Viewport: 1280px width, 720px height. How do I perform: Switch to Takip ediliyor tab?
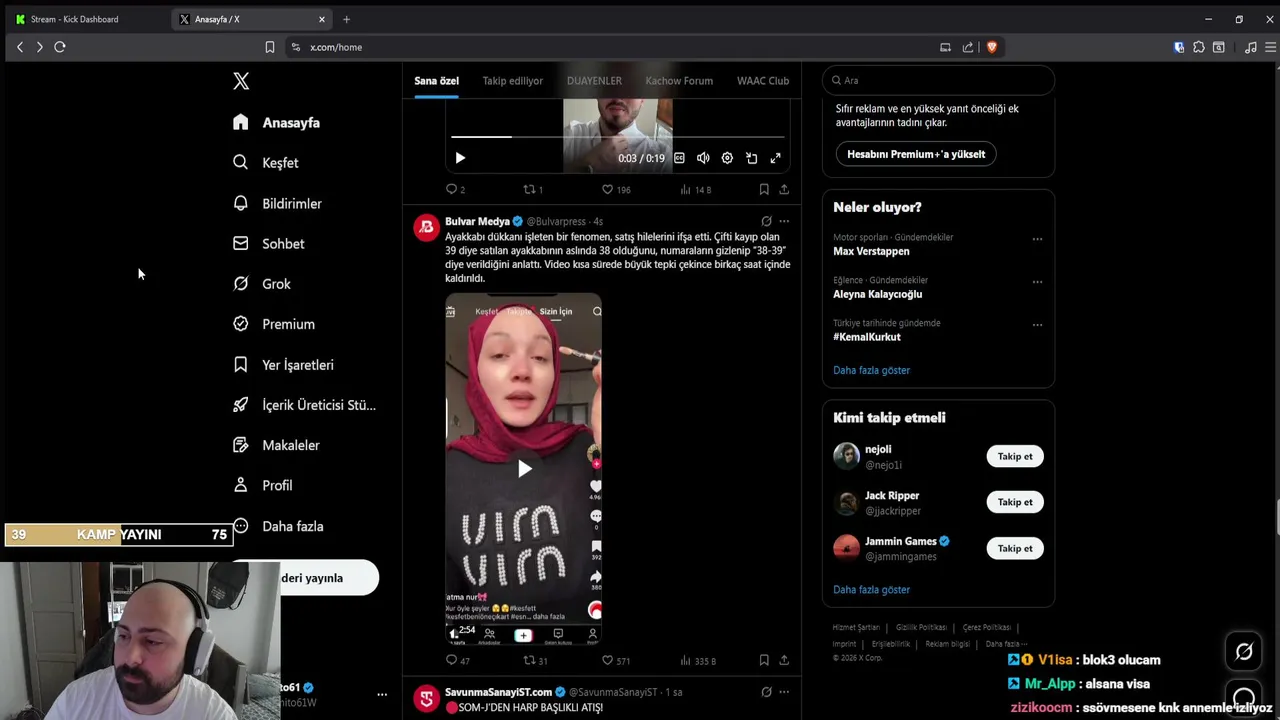(x=512, y=81)
